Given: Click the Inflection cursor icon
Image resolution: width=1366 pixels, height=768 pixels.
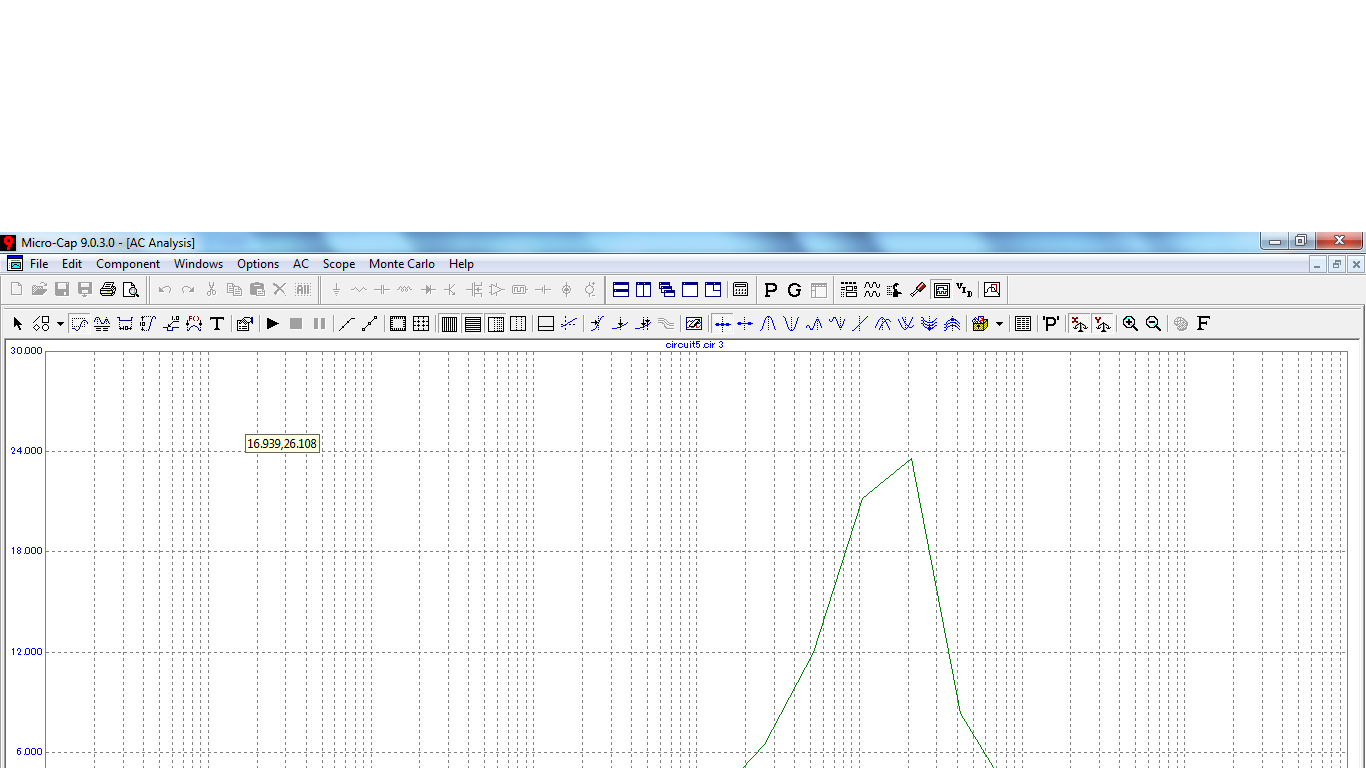Looking at the screenshot, I should point(859,324).
